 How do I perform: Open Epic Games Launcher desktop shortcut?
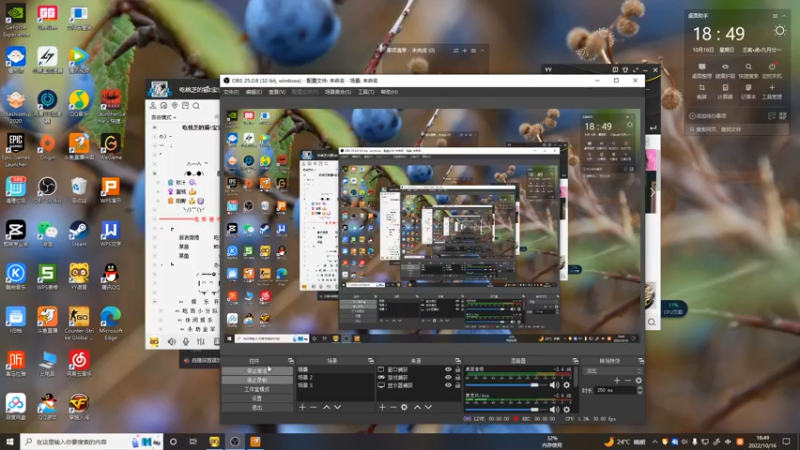point(16,149)
